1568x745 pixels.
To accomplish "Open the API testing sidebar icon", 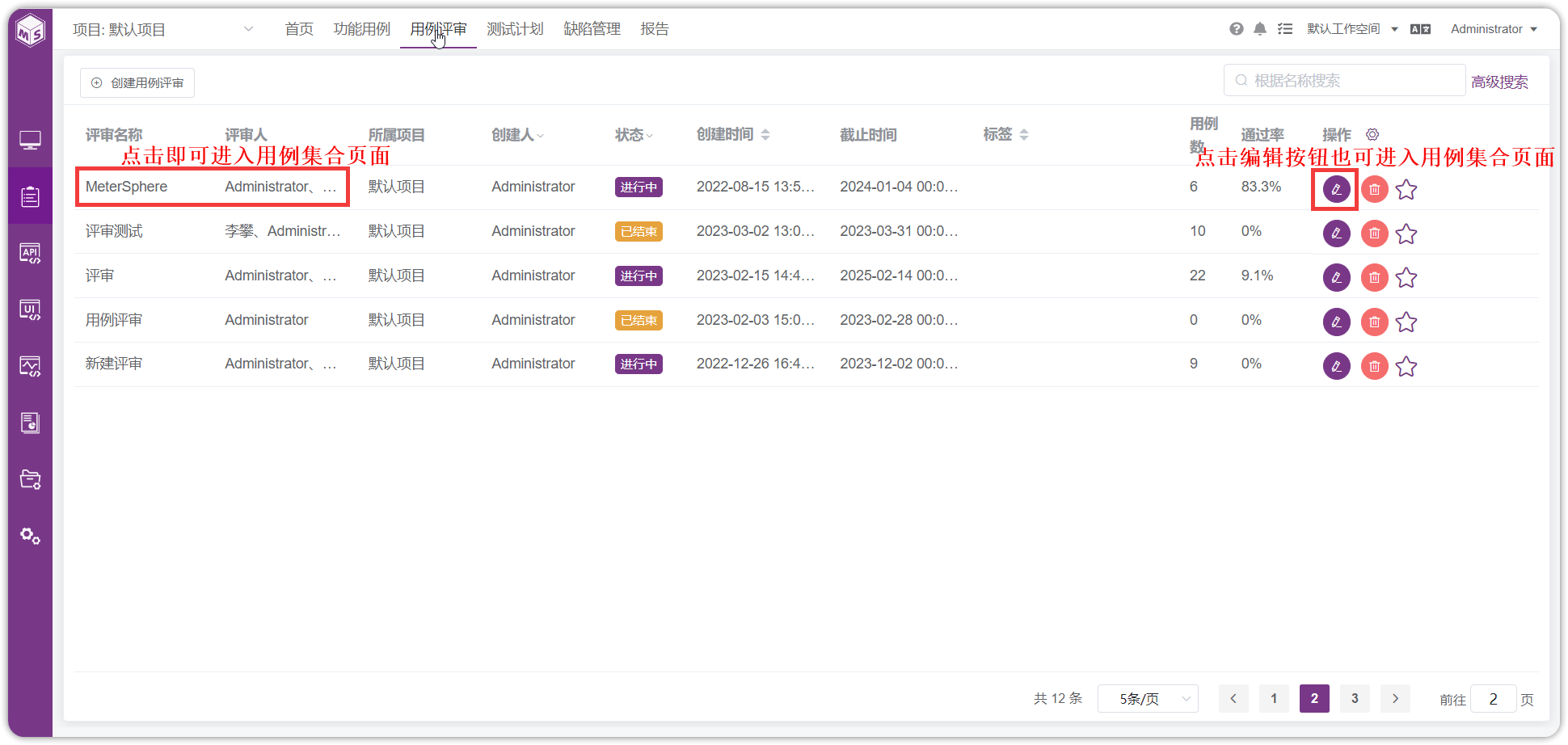I will pyautogui.click(x=31, y=253).
